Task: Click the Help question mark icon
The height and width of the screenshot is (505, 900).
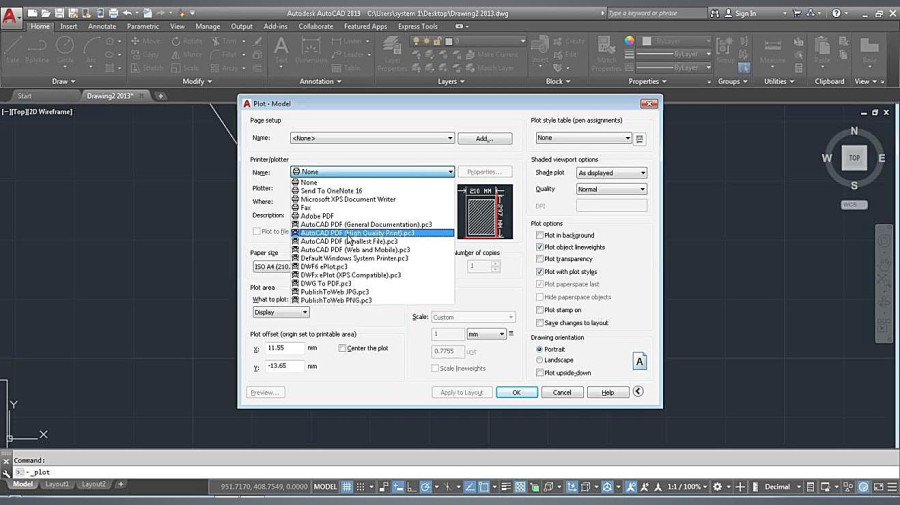Action: [836, 13]
